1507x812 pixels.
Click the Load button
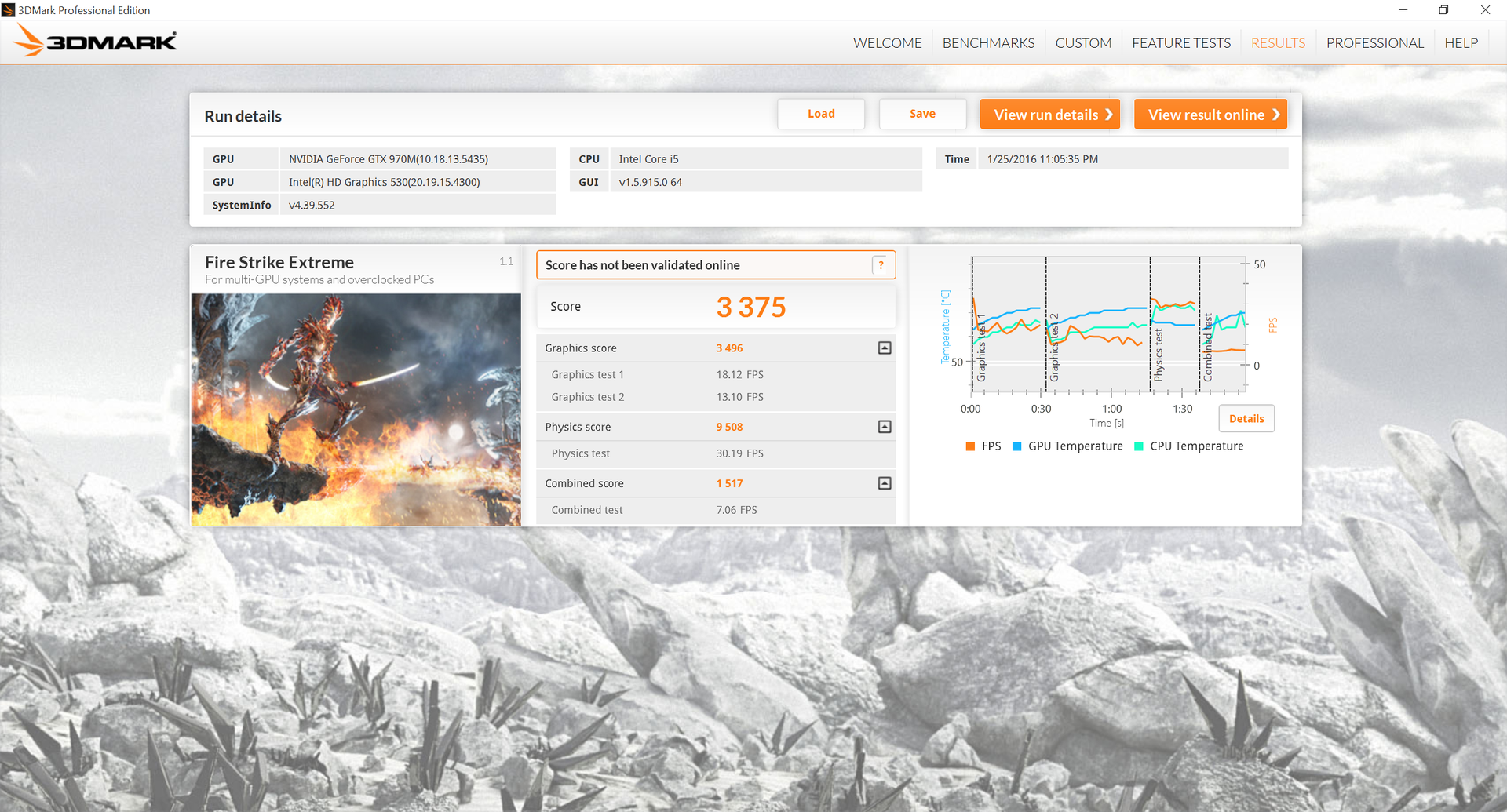pos(821,114)
